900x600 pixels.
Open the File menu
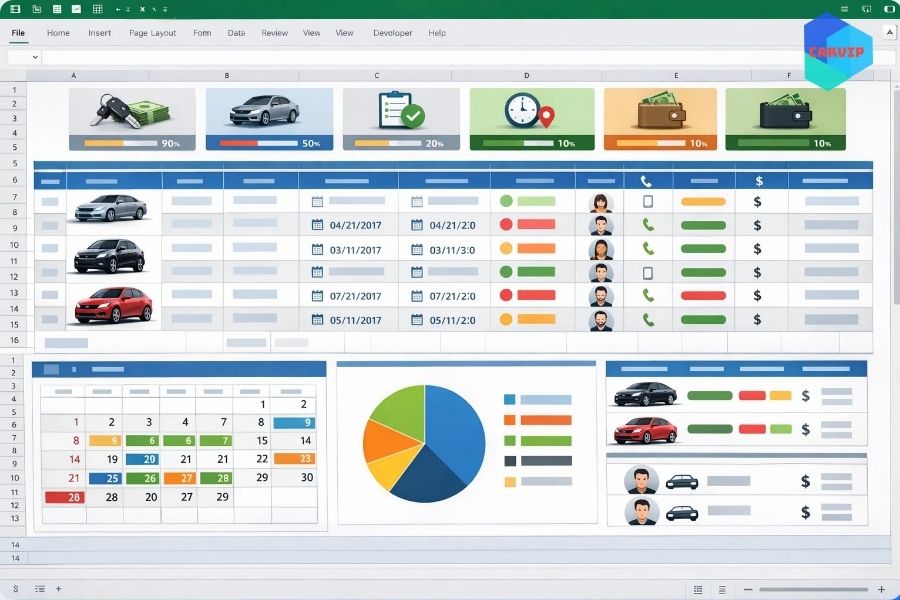click(x=18, y=33)
